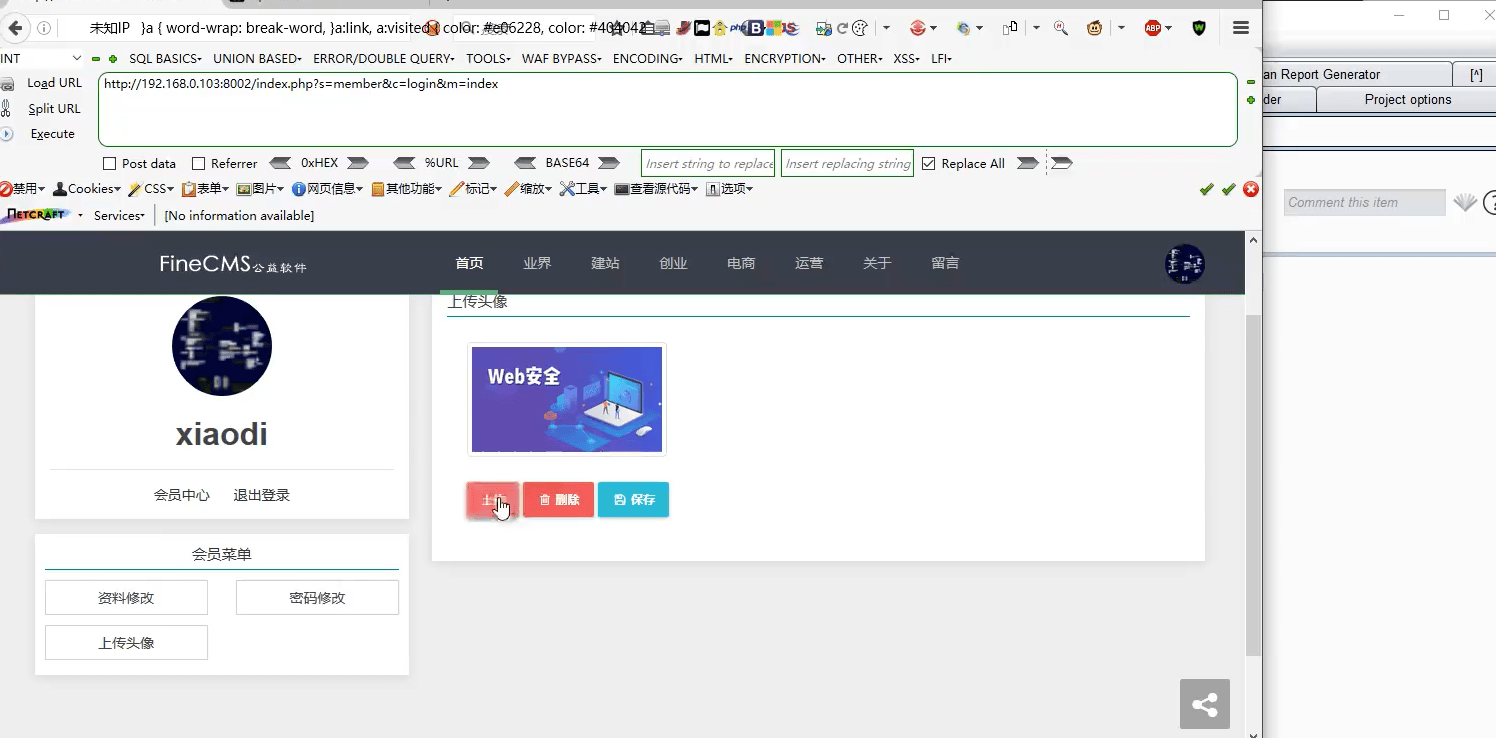Image resolution: width=1496 pixels, height=738 pixels.
Task: Open the XSS dropdown in HackBar
Action: (907, 59)
